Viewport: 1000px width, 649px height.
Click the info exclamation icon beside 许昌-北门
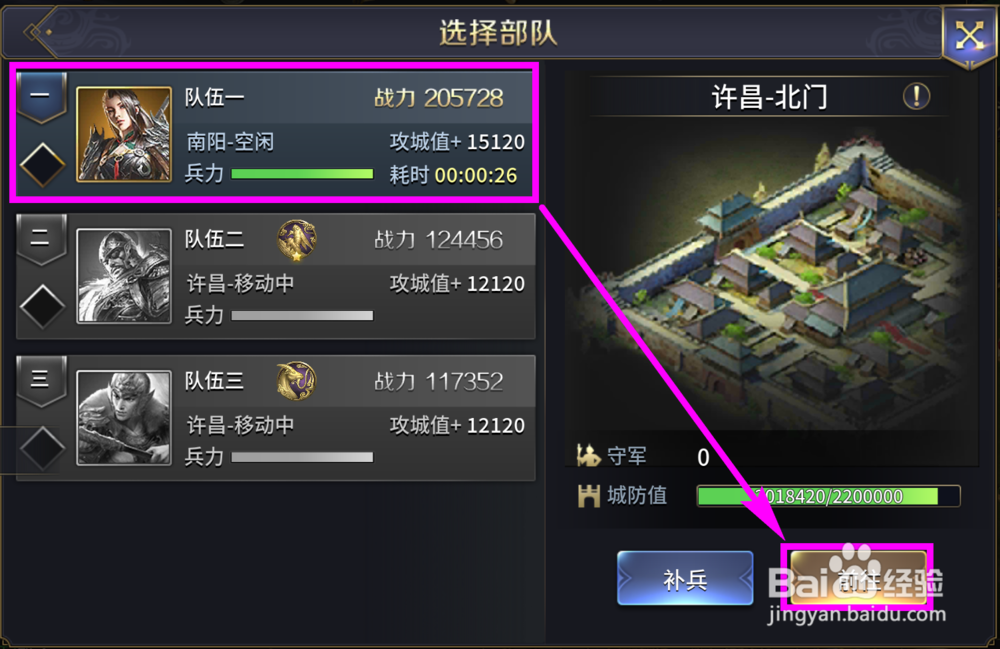click(916, 97)
